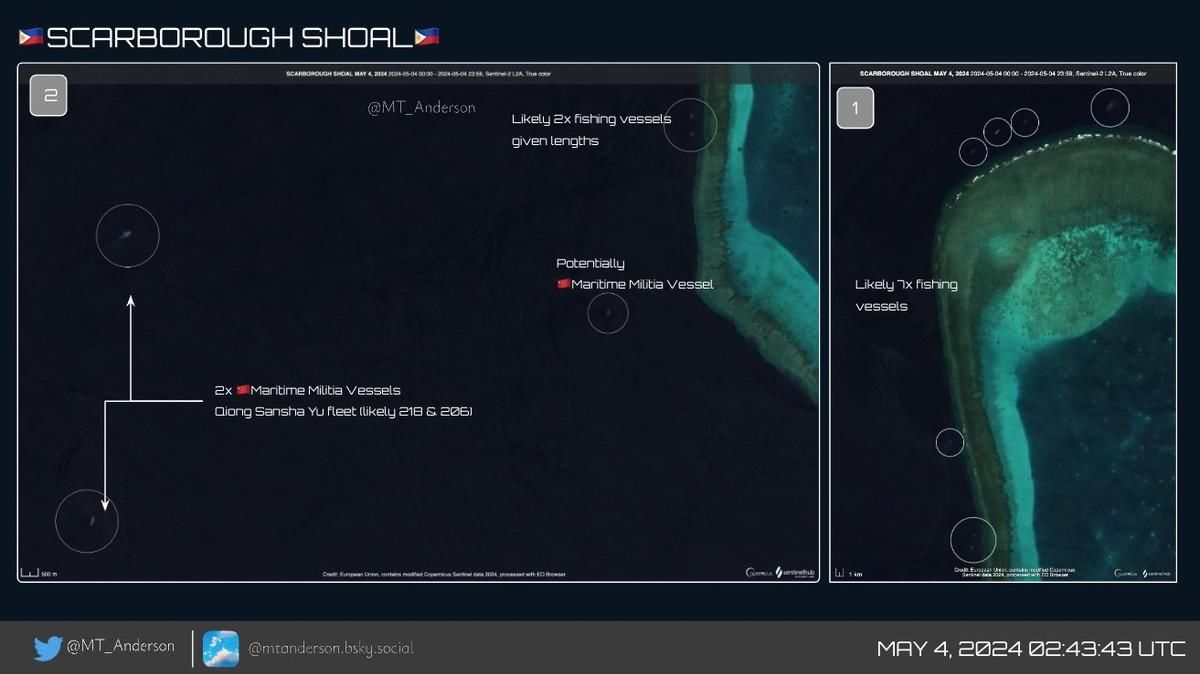Click the circle marking 2x fishing vessels

pos(691,124)
